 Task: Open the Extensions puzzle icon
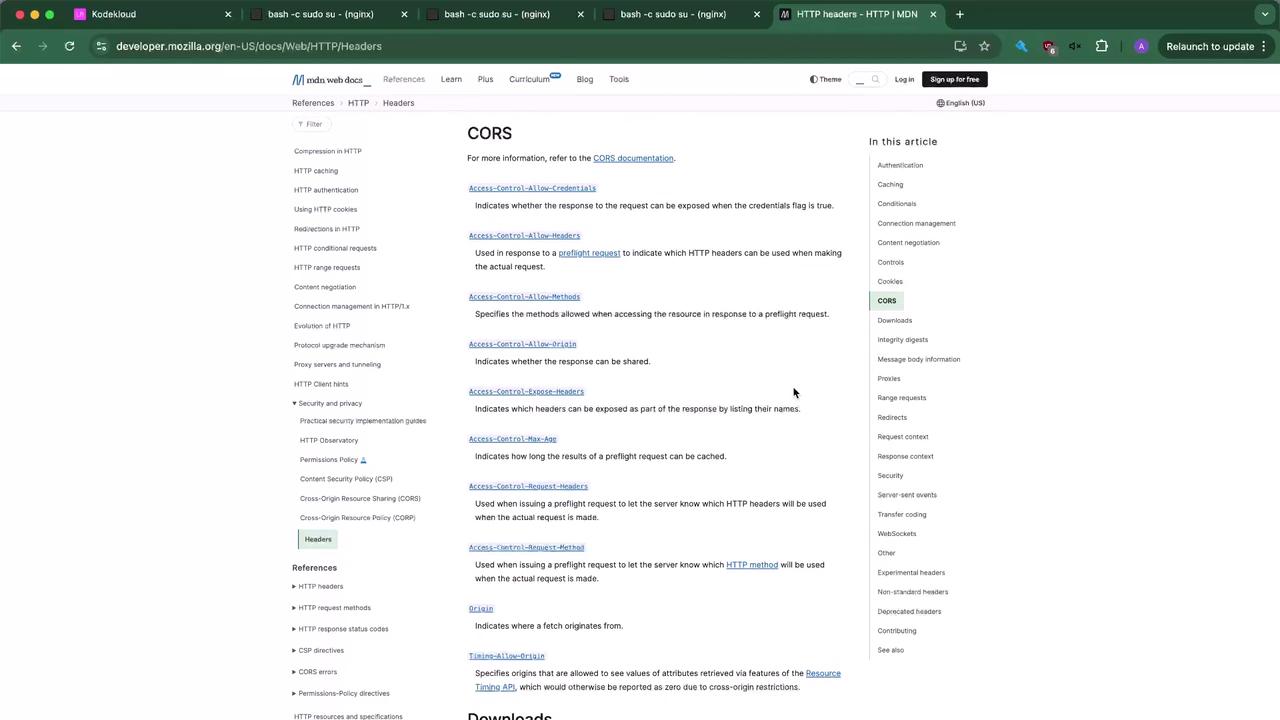1101,46
